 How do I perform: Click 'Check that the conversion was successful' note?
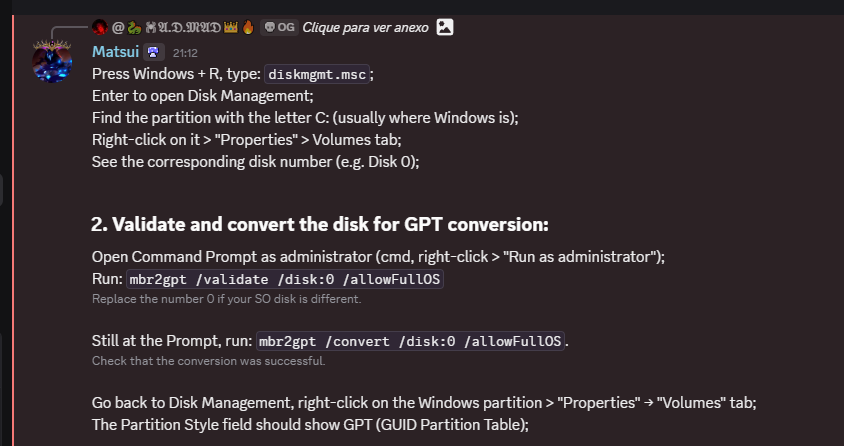[x=208, y=361]
